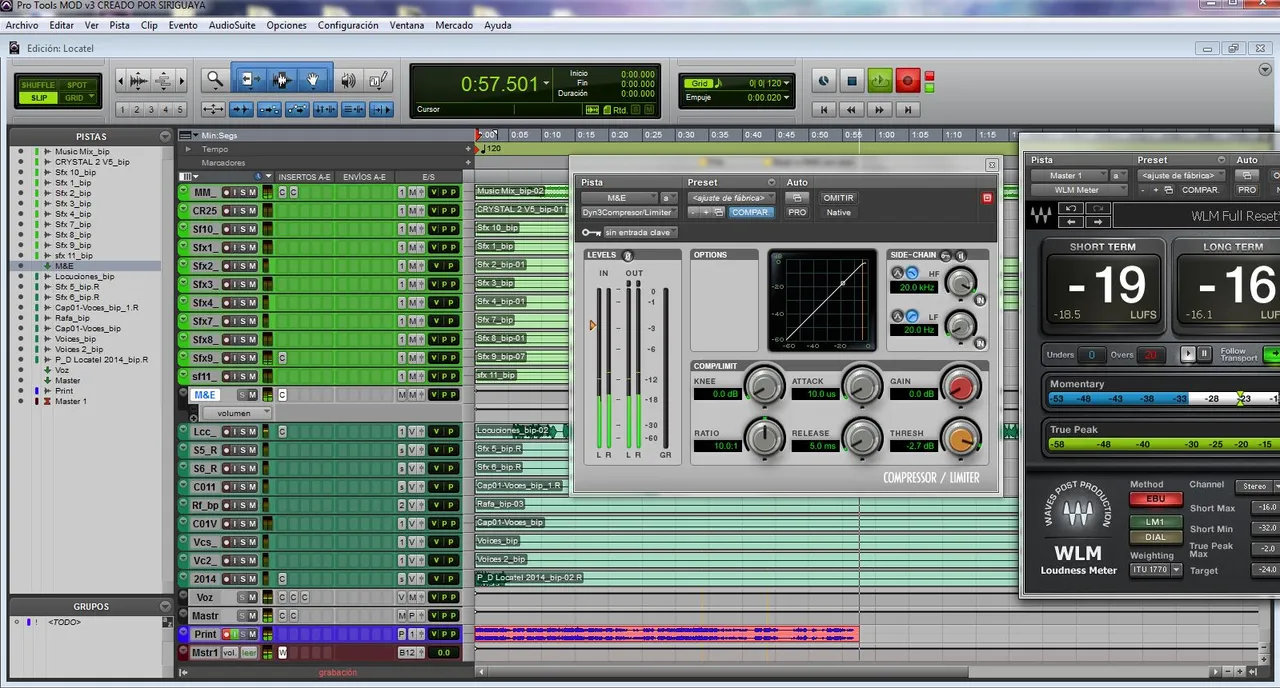
Task: Enable SPOT edit mode
Action: click(x=77, y=85)
